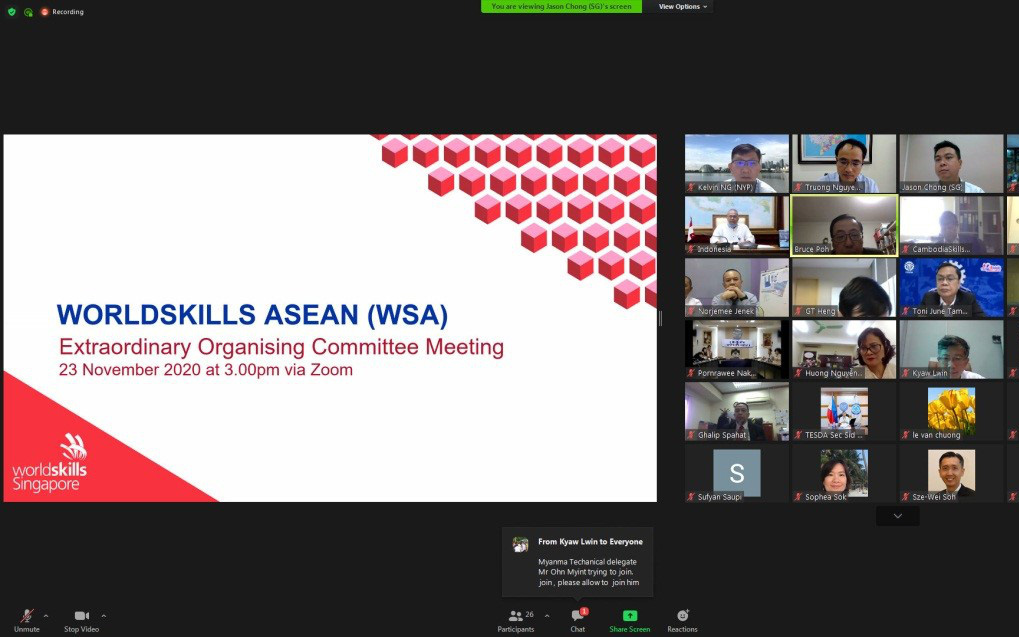The width and height of the screenshot is (1019, 637).
Task: Click muted mic icon on Indonesia tile
Action: pos(691,249)
